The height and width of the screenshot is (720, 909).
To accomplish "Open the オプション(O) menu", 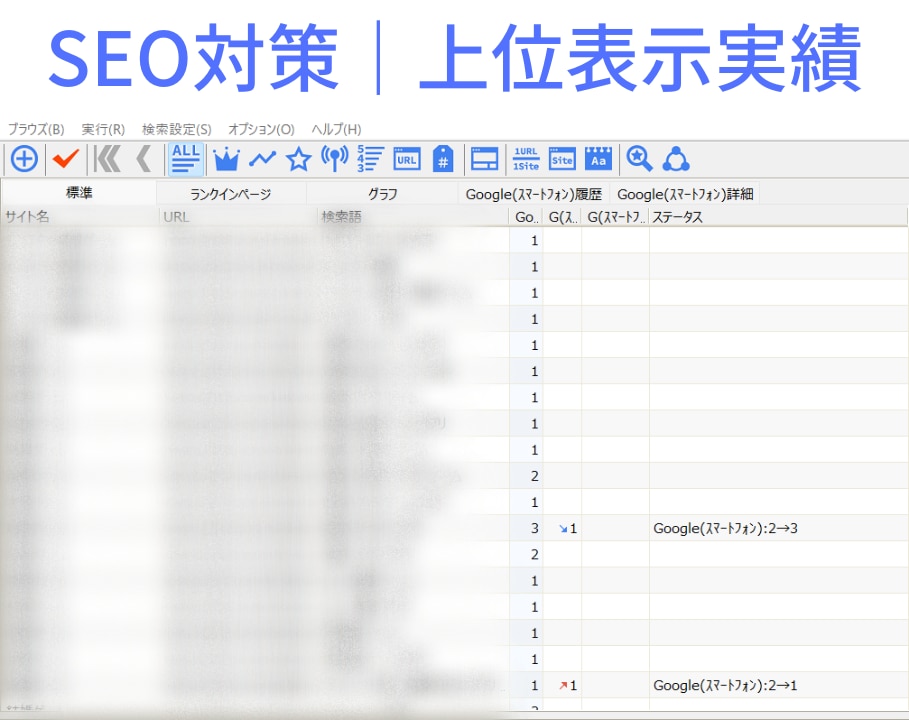I will click(x=261, y=129).
